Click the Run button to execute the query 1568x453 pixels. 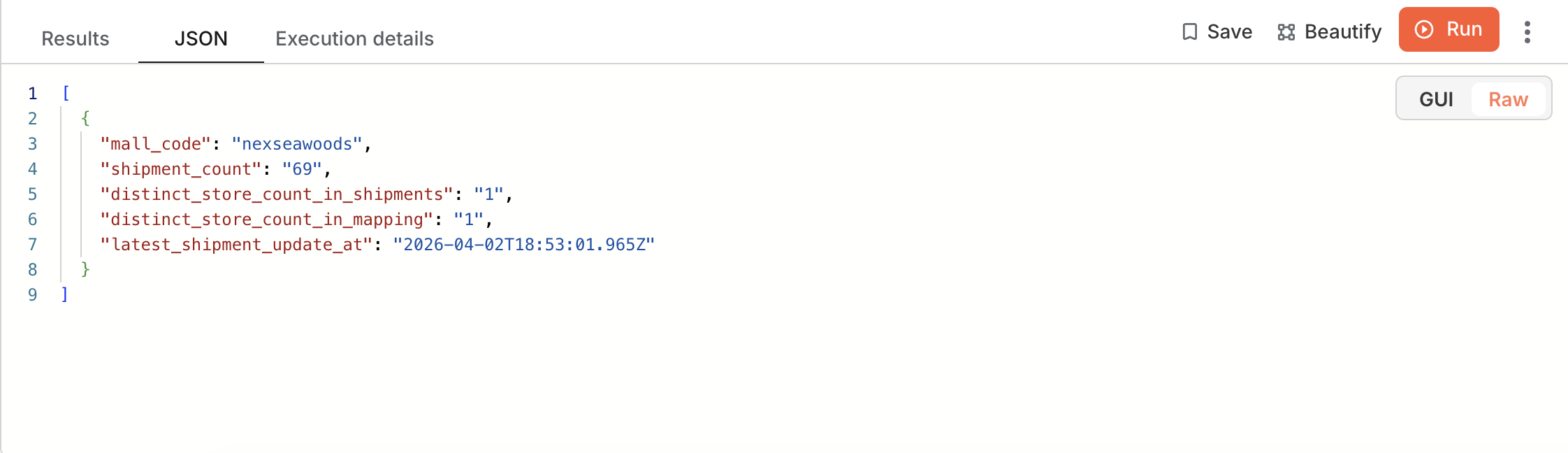tap(1449, 30)
